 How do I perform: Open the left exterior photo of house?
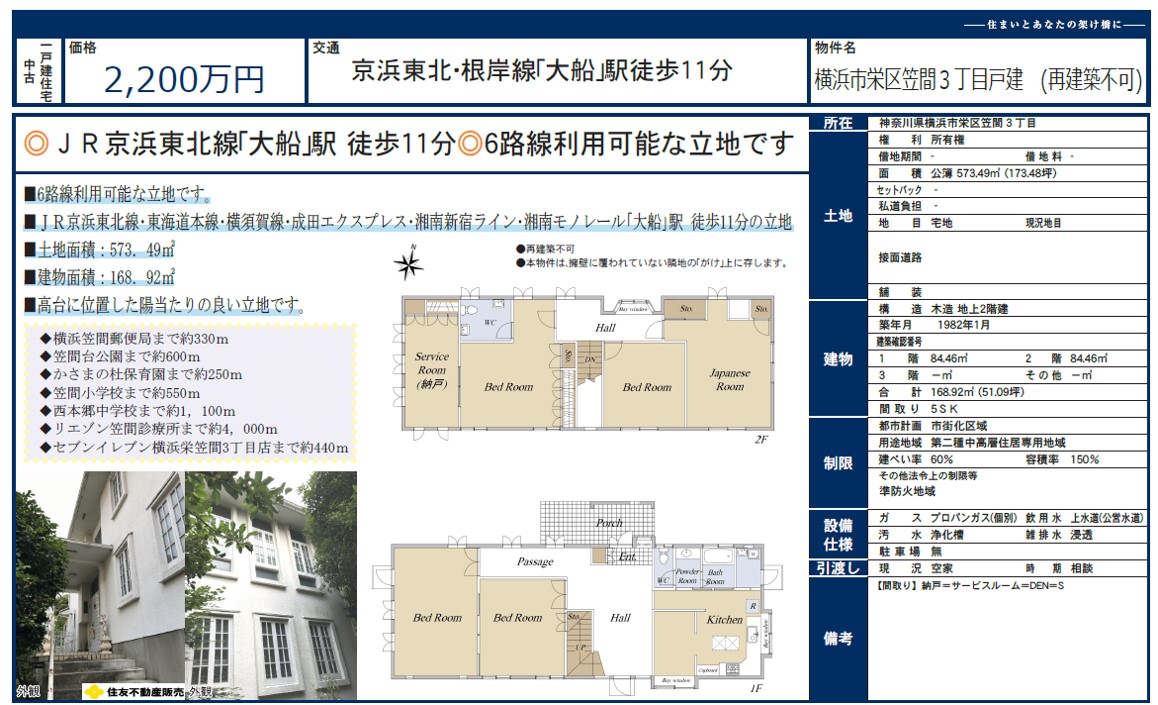coord(98,578)
